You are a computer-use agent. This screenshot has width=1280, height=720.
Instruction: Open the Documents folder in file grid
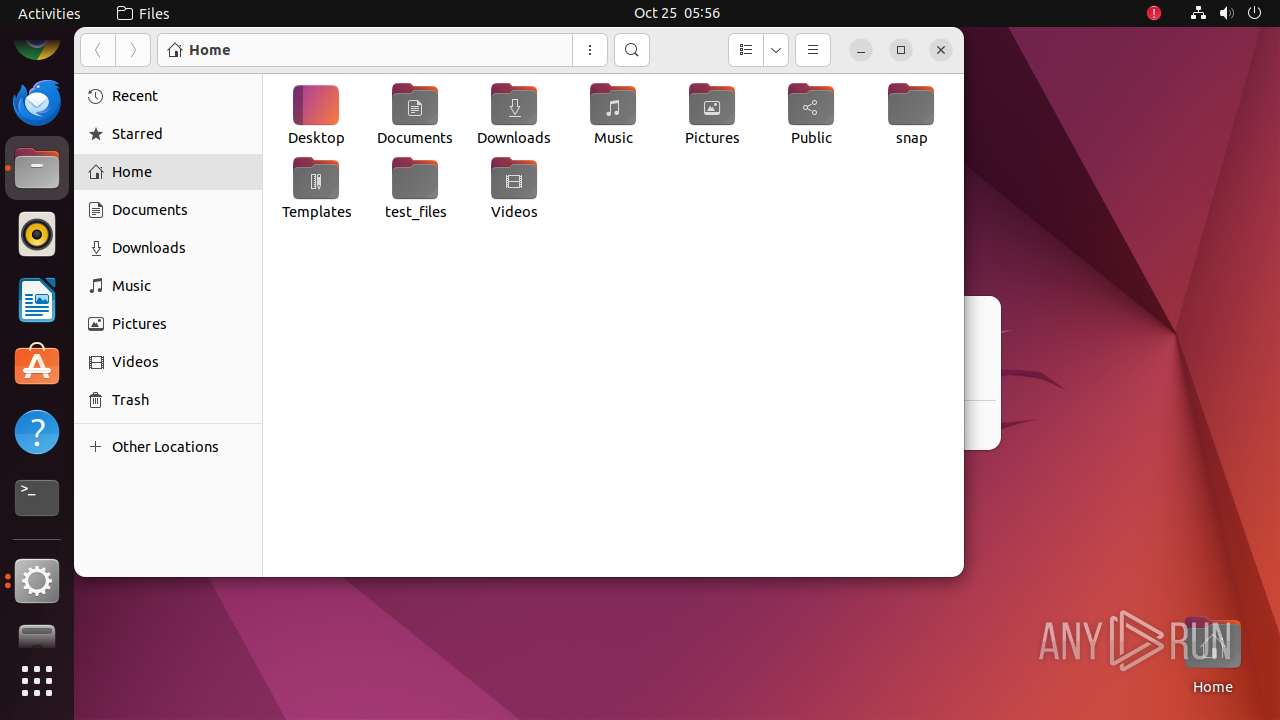(415, 105)
